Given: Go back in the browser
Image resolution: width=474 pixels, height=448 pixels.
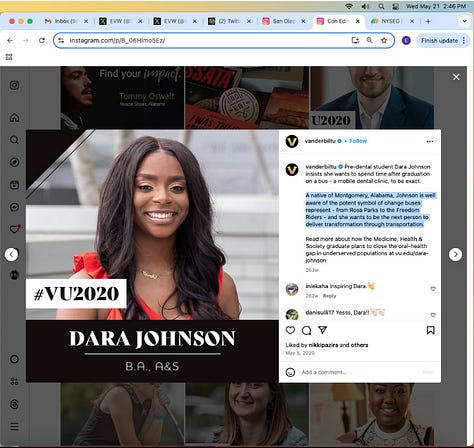Looking at the screenshot, I should (10, 40).
